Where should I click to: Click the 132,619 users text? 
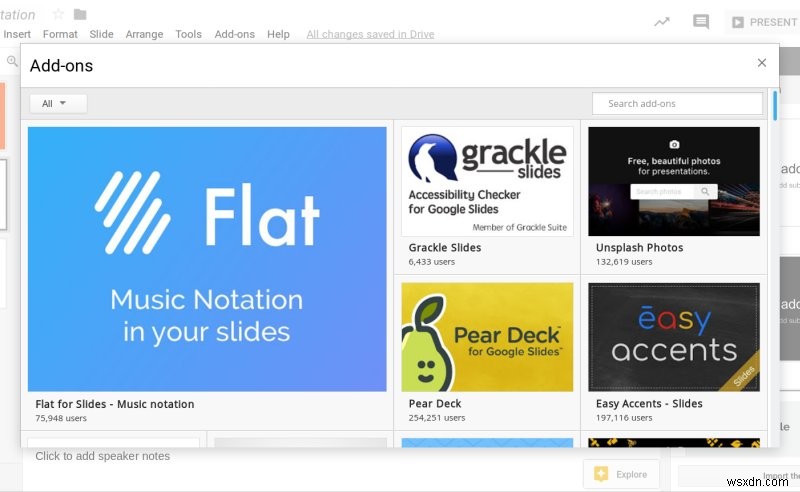[624, 262]
